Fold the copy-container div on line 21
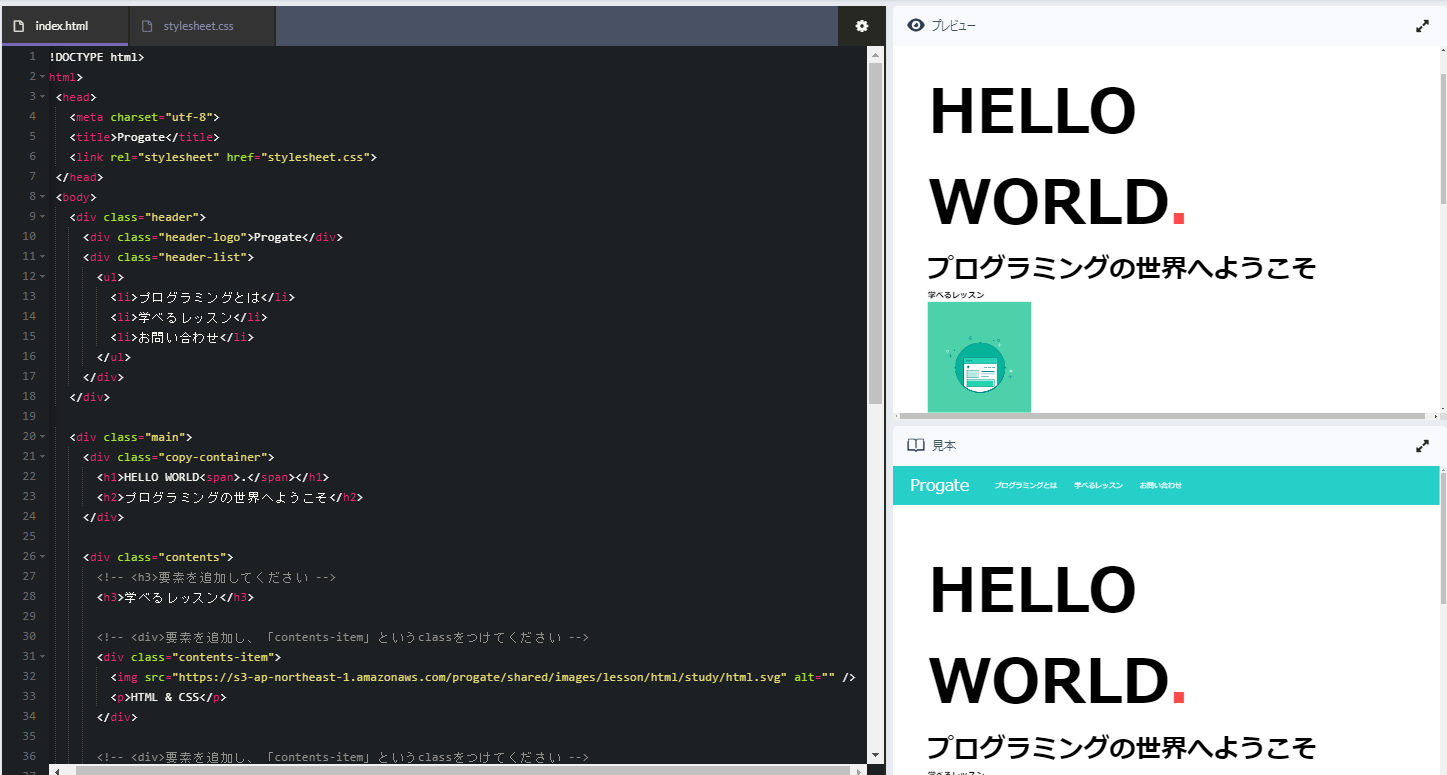Image resolution: width=1447 pixels, height=775 pixels. pyautogui.click(x=42, y=457)
